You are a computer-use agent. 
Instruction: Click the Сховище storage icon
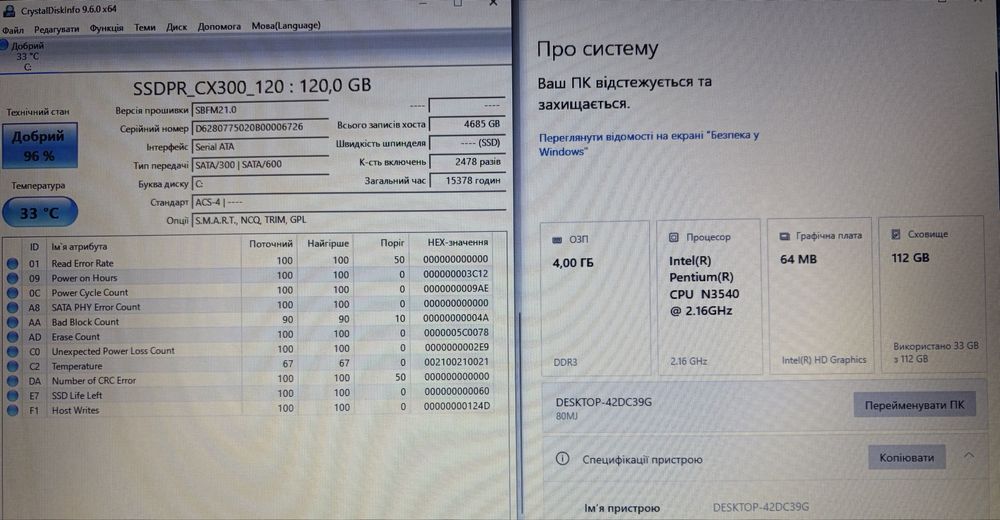pos(895,234)
